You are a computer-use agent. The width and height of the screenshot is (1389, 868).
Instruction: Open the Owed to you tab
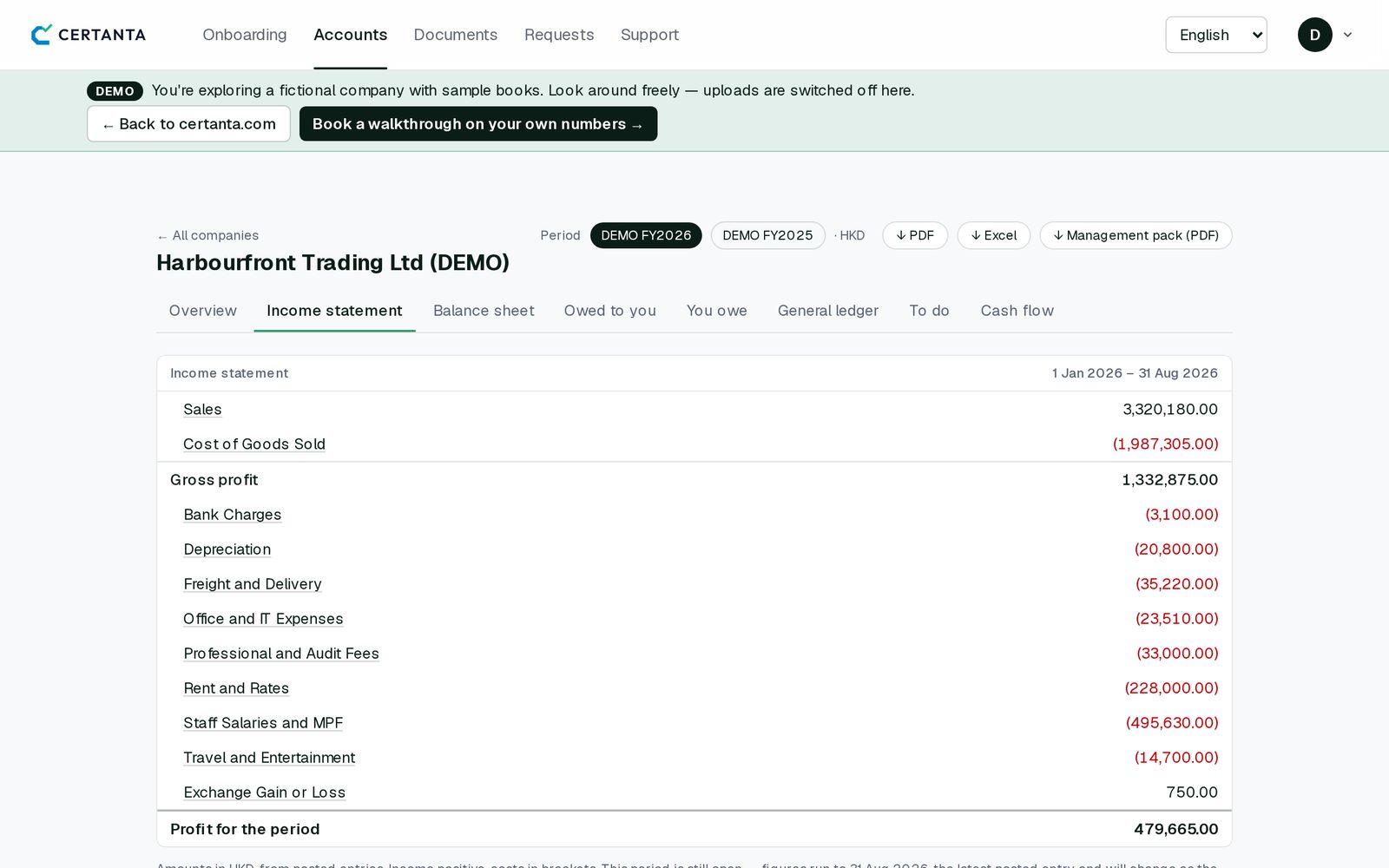[x=610, y=311]
